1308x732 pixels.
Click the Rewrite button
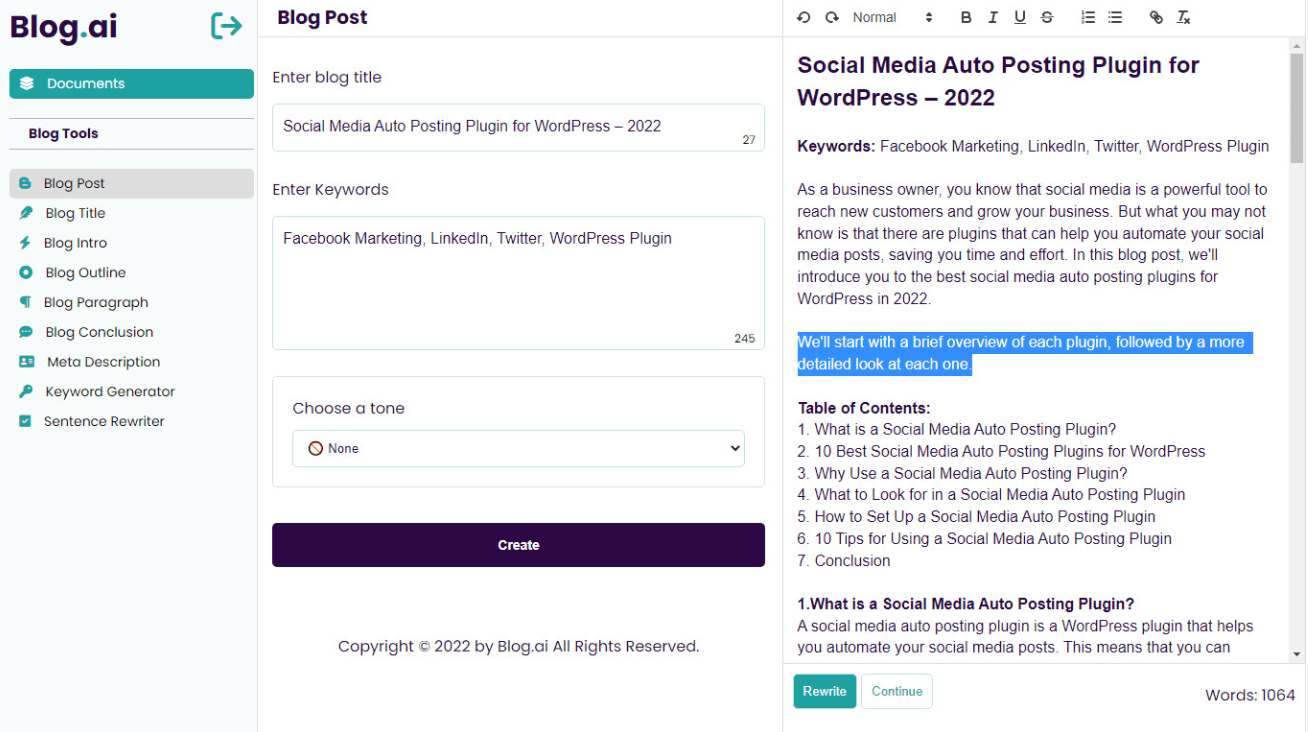point(824,691)
